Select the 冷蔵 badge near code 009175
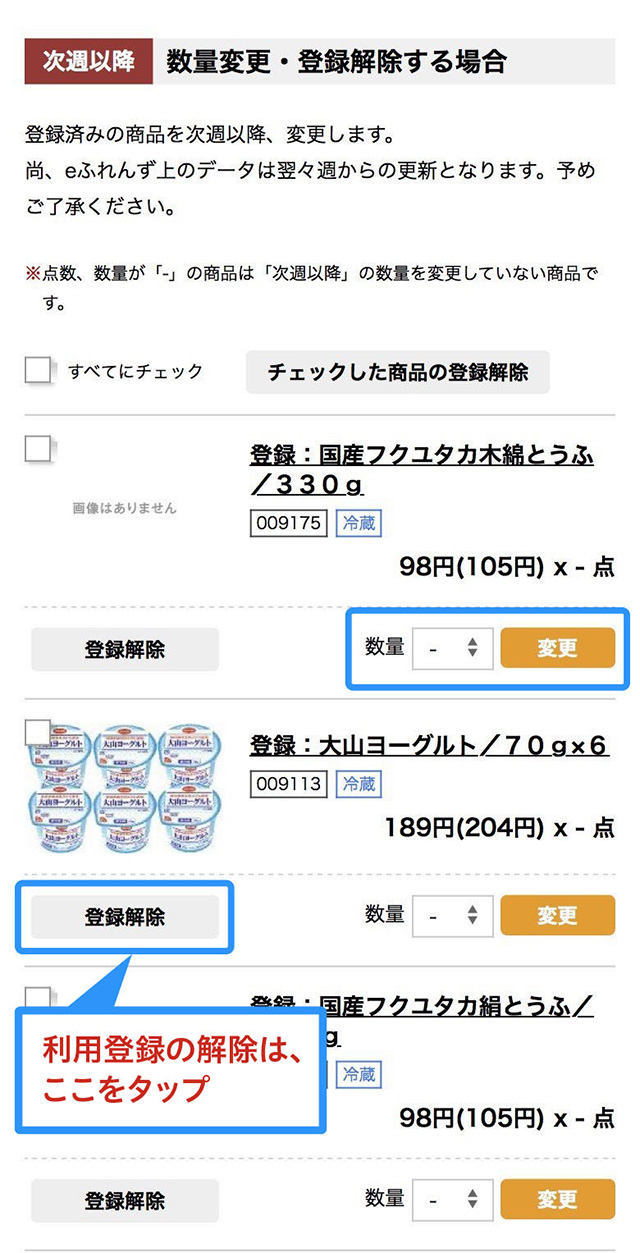The image size is (640, 1253). [x=359, y=523]
